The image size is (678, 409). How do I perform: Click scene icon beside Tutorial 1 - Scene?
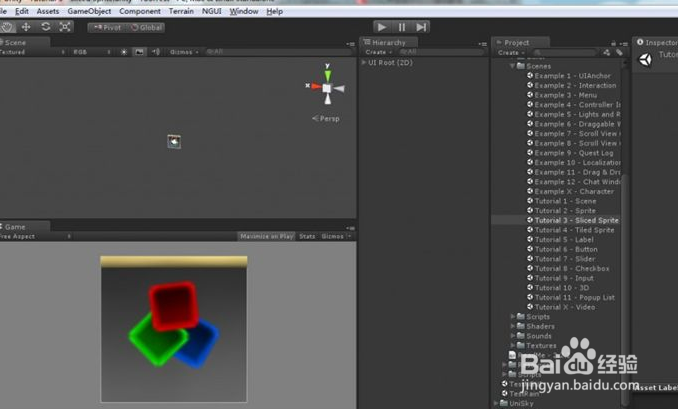[x=530, y=201]
